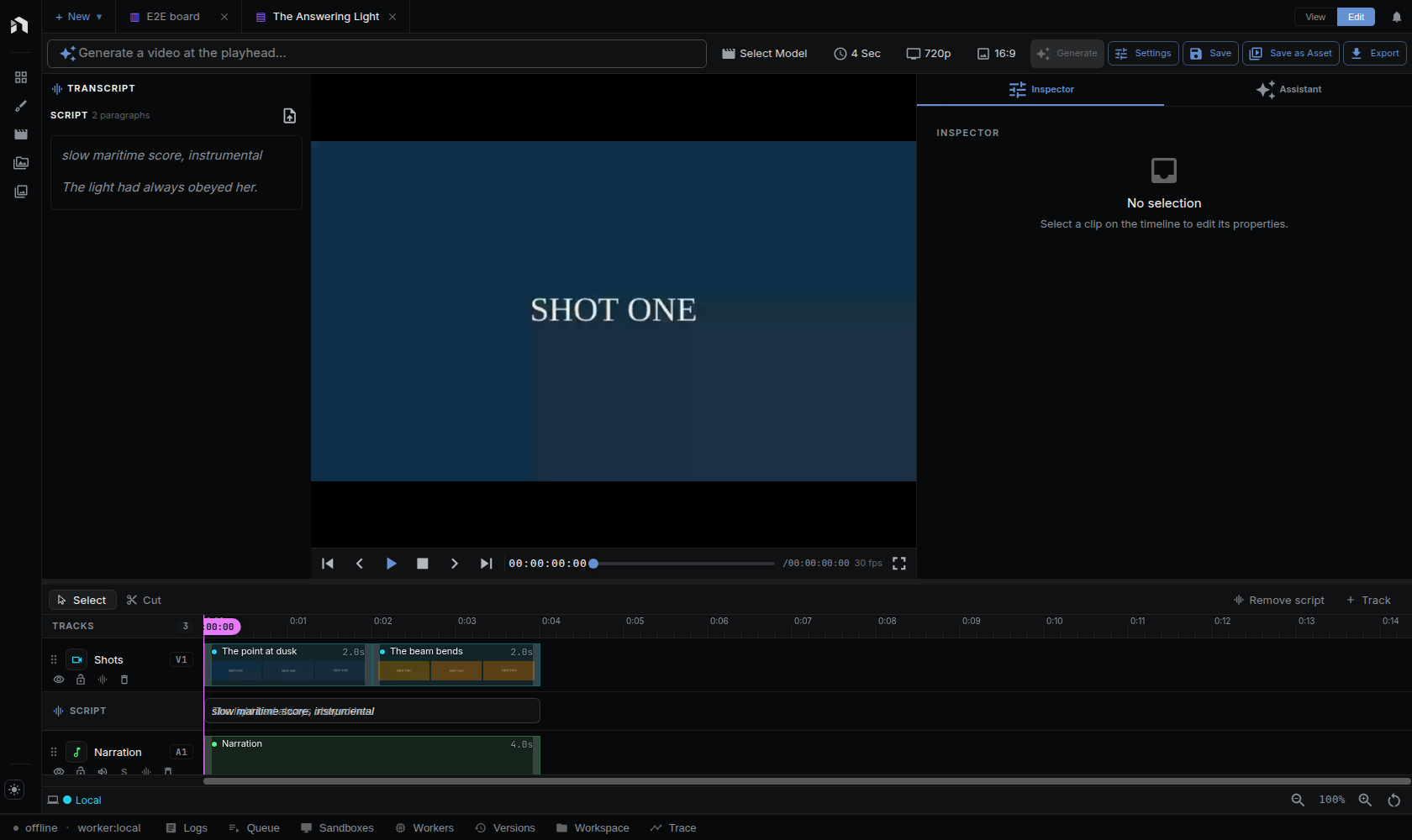The height and width of the screenshot is (840, 1412).
Task: Click the Shots track camera icon
Action: [76, 659]
